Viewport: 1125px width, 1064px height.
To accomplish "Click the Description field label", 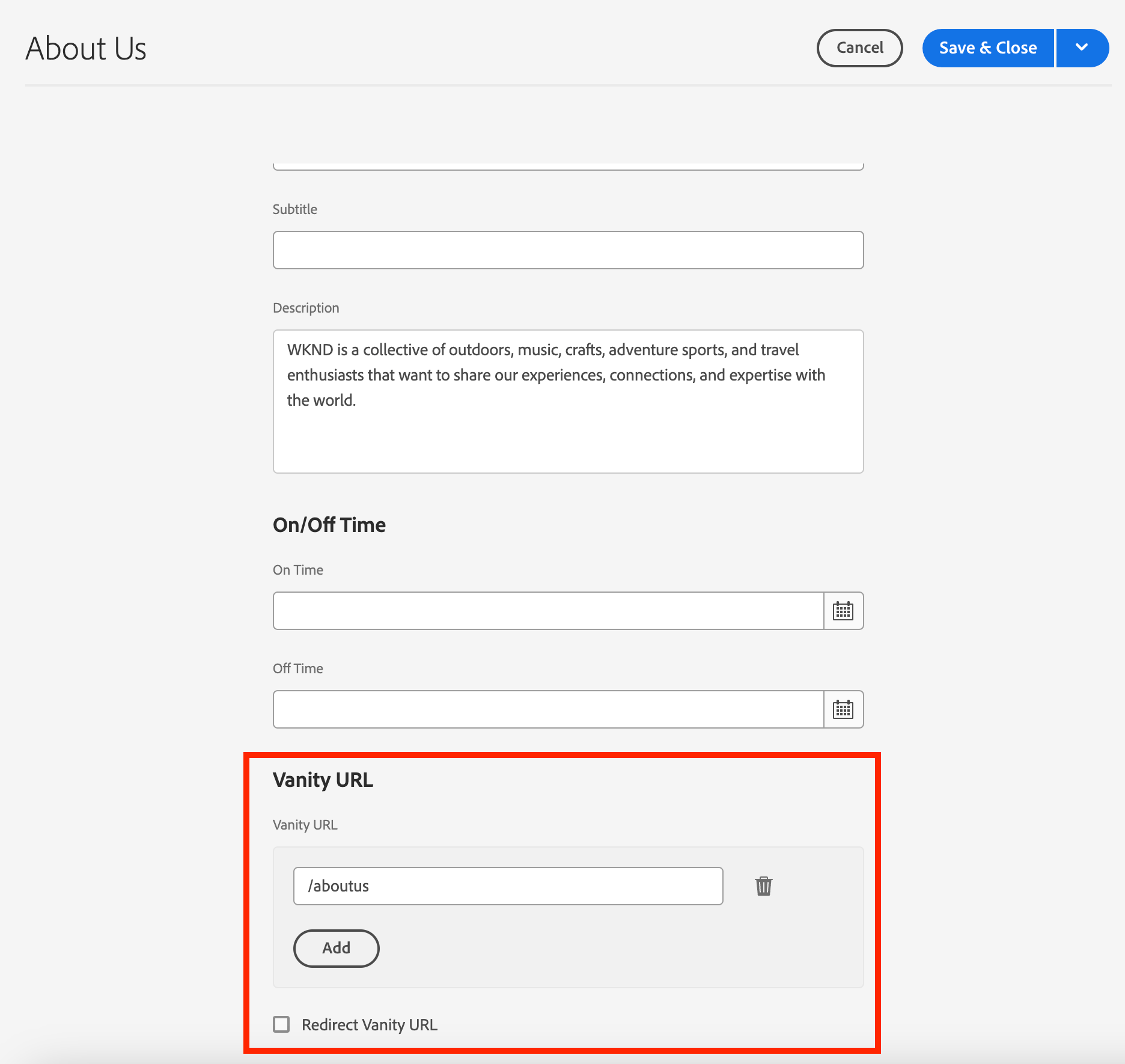I will click(x=306, y=307).
